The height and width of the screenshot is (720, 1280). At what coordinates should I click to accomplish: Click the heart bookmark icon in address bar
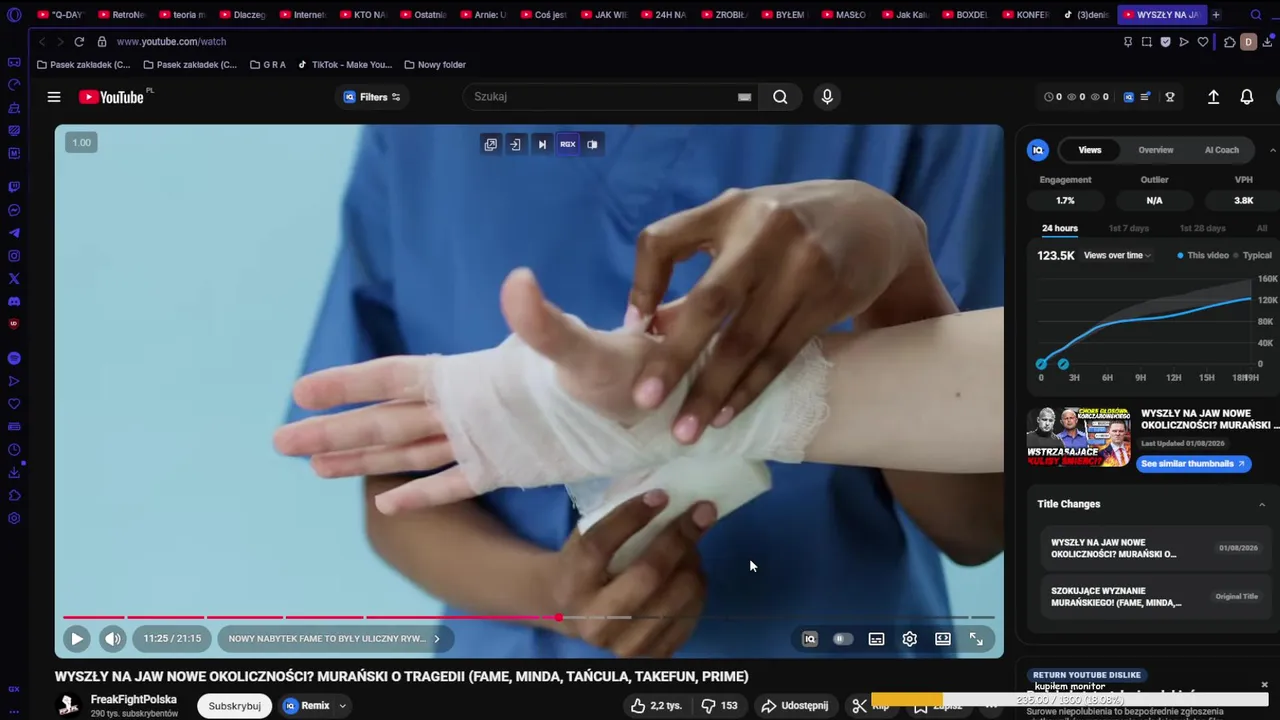1203,42
